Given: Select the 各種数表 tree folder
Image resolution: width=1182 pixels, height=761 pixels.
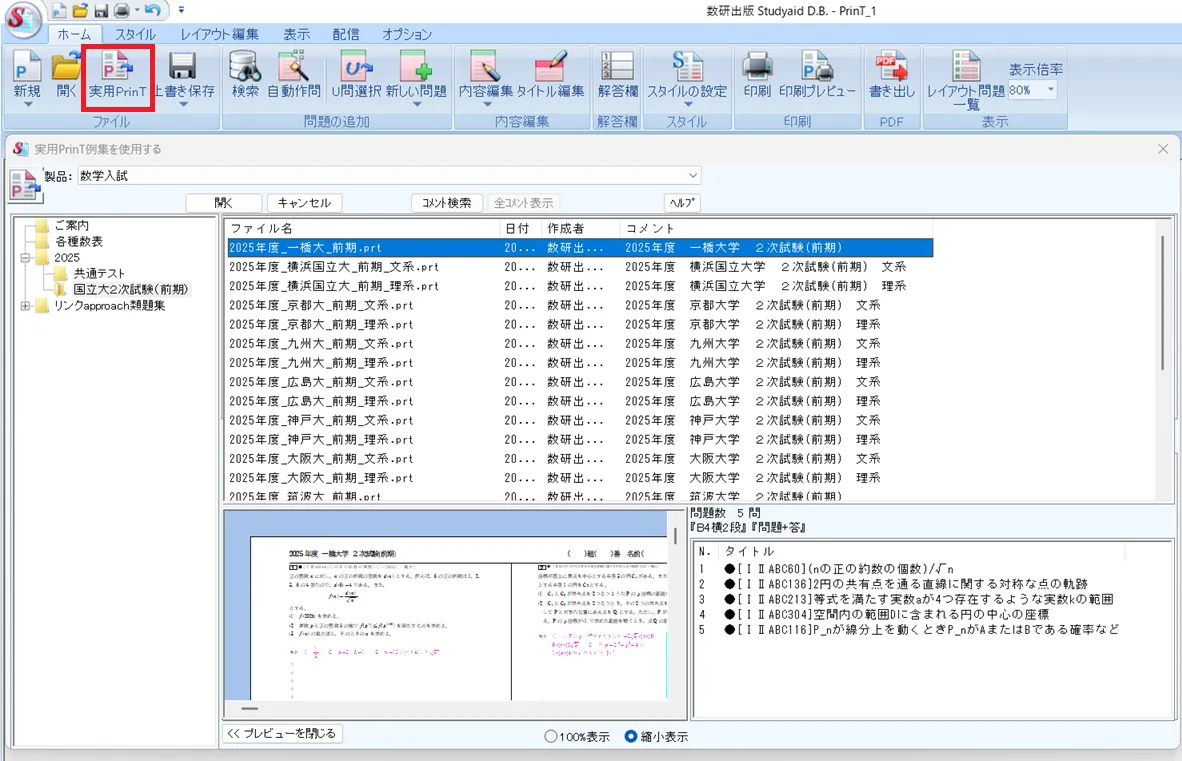Looking at the screenshot, I should (x=79, y=242).
